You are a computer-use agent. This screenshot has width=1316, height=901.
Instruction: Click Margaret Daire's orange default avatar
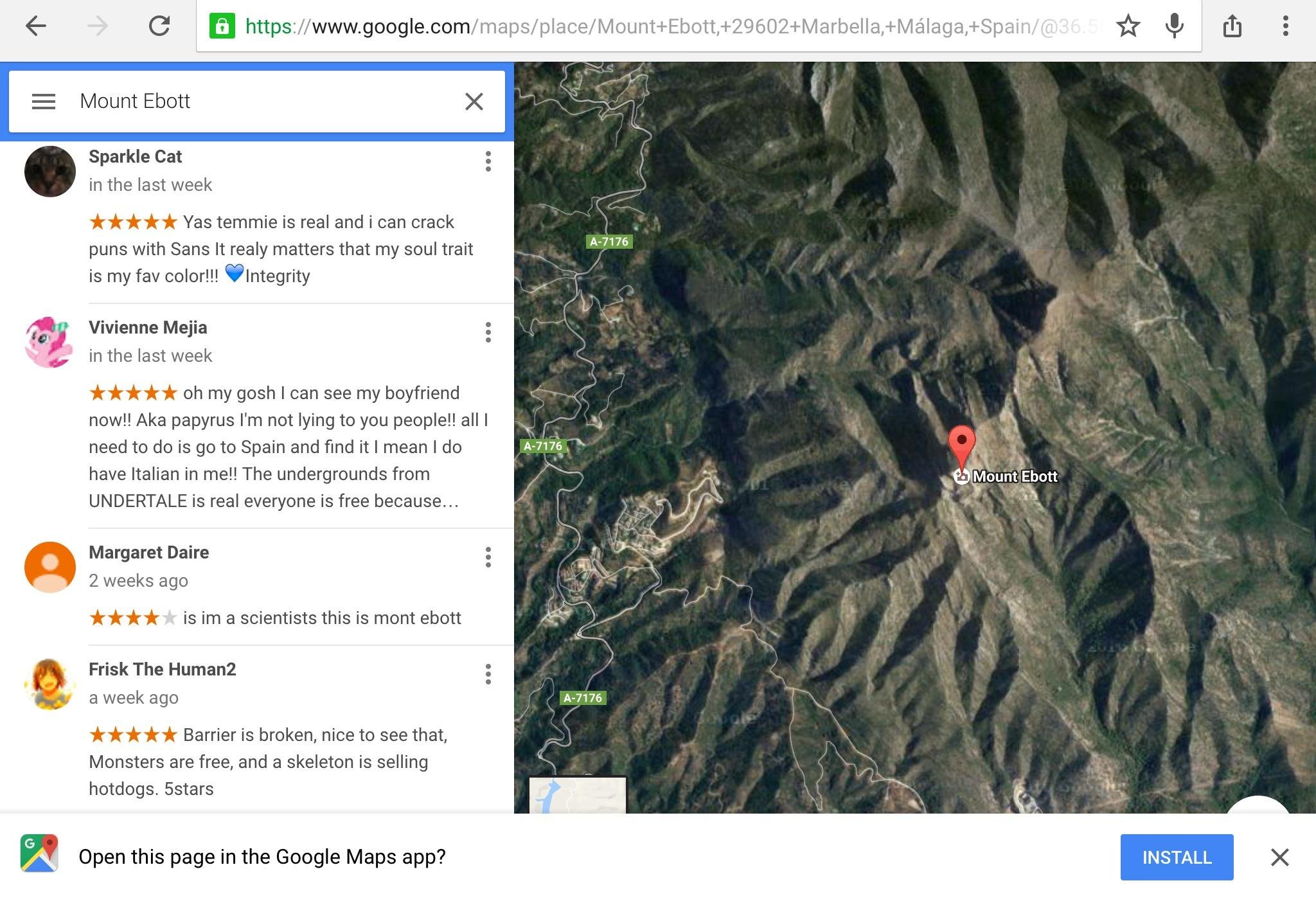(50, 567)
